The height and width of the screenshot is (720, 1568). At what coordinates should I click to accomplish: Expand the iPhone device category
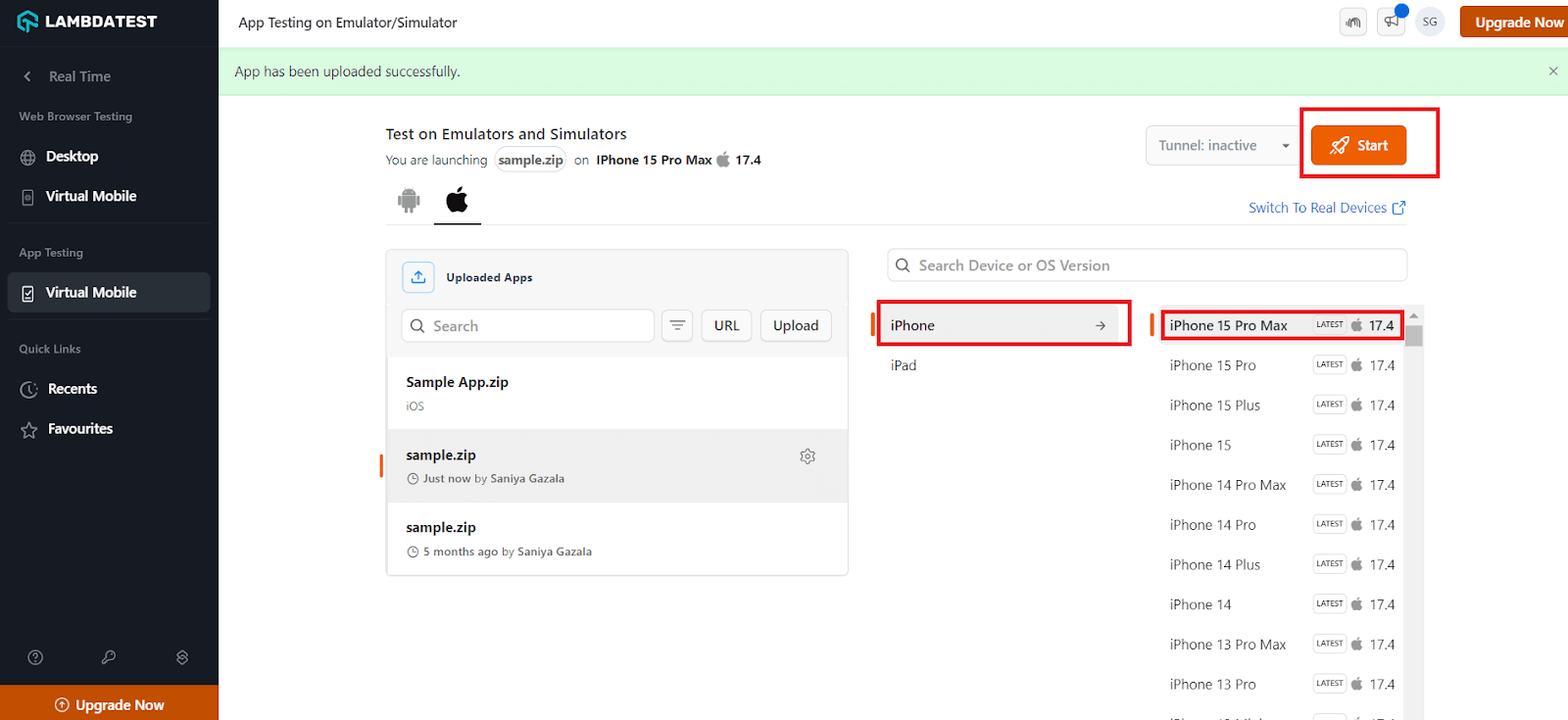point(1000,325)
